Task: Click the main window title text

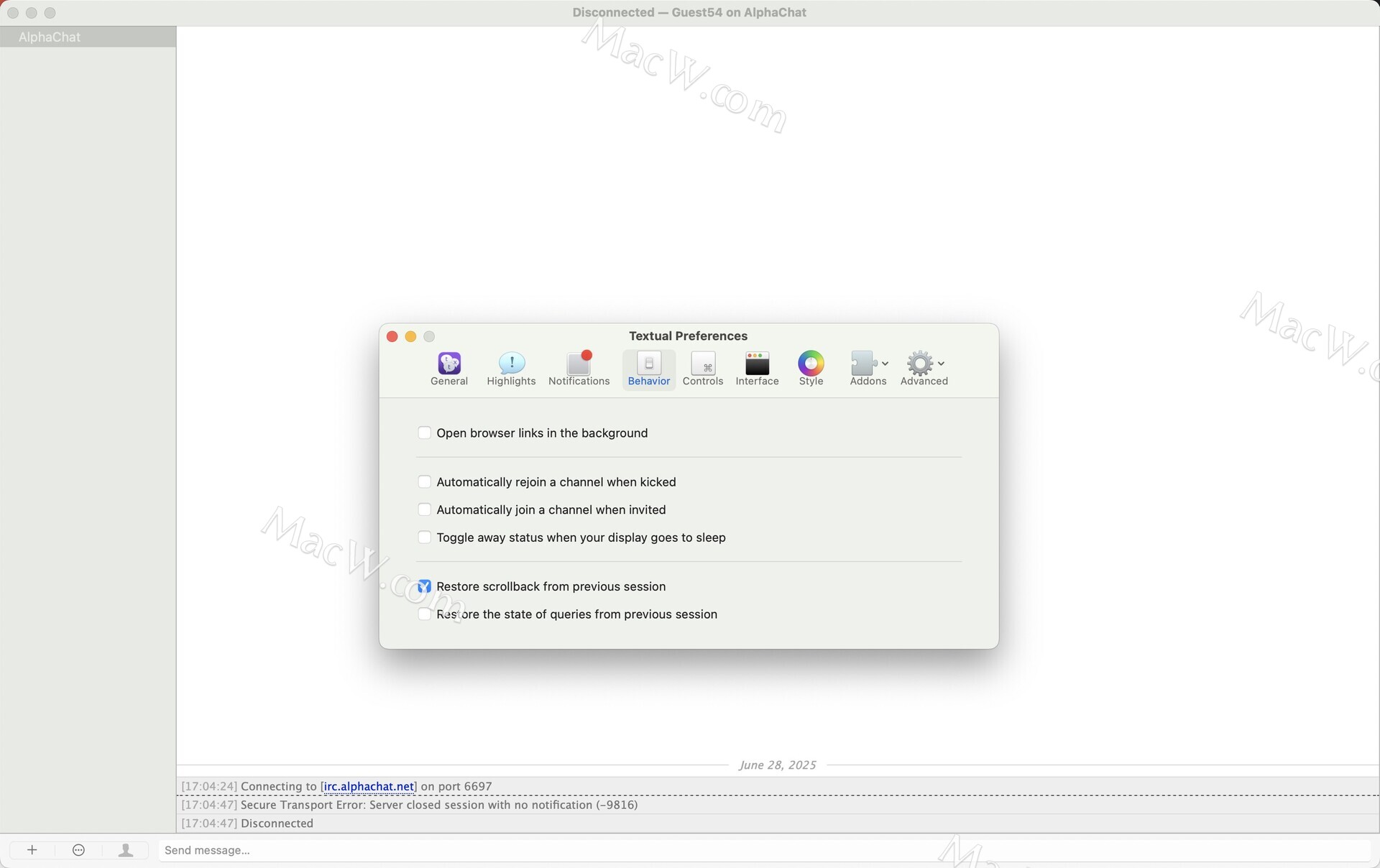Action: tap(689, 12)
